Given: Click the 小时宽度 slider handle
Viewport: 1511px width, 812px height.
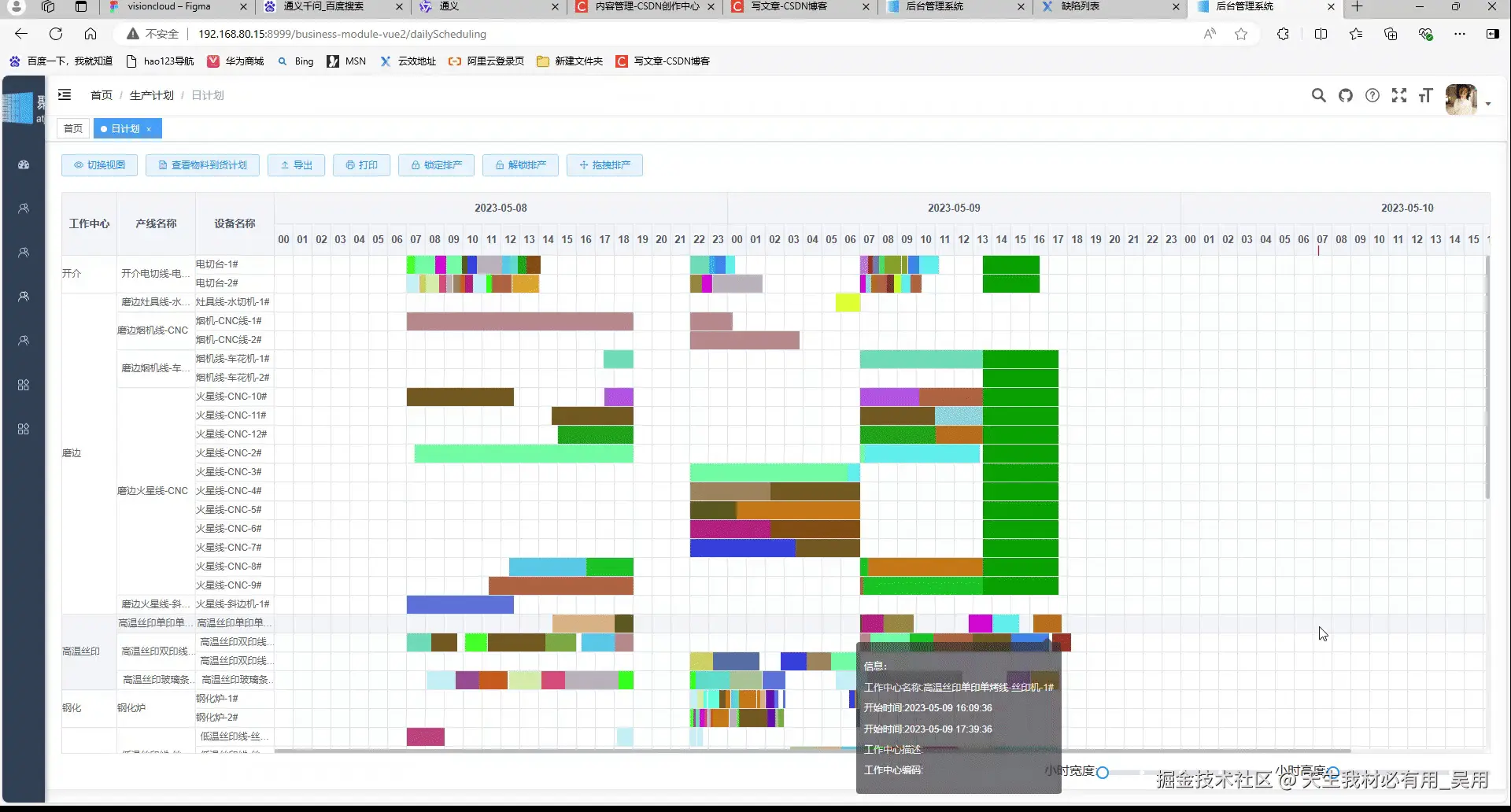Looking at the screenshot, I should [x=1103, y=773].
